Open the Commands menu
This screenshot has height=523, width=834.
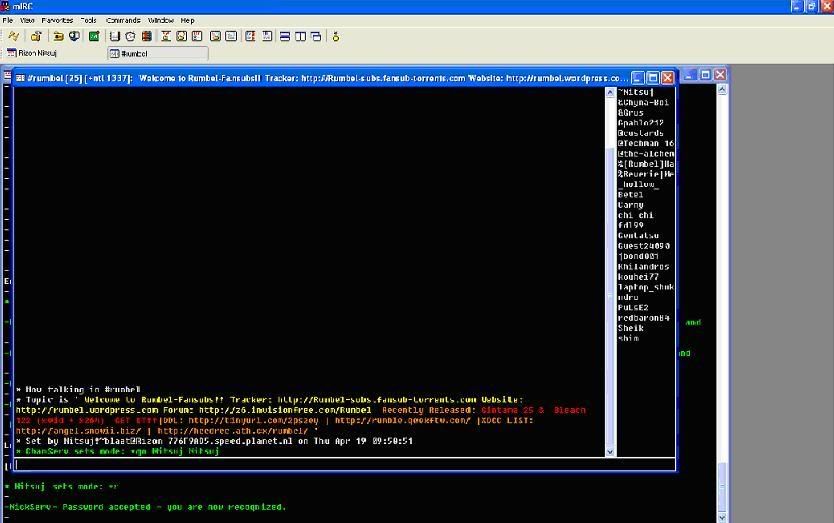[x=123, y=20]
